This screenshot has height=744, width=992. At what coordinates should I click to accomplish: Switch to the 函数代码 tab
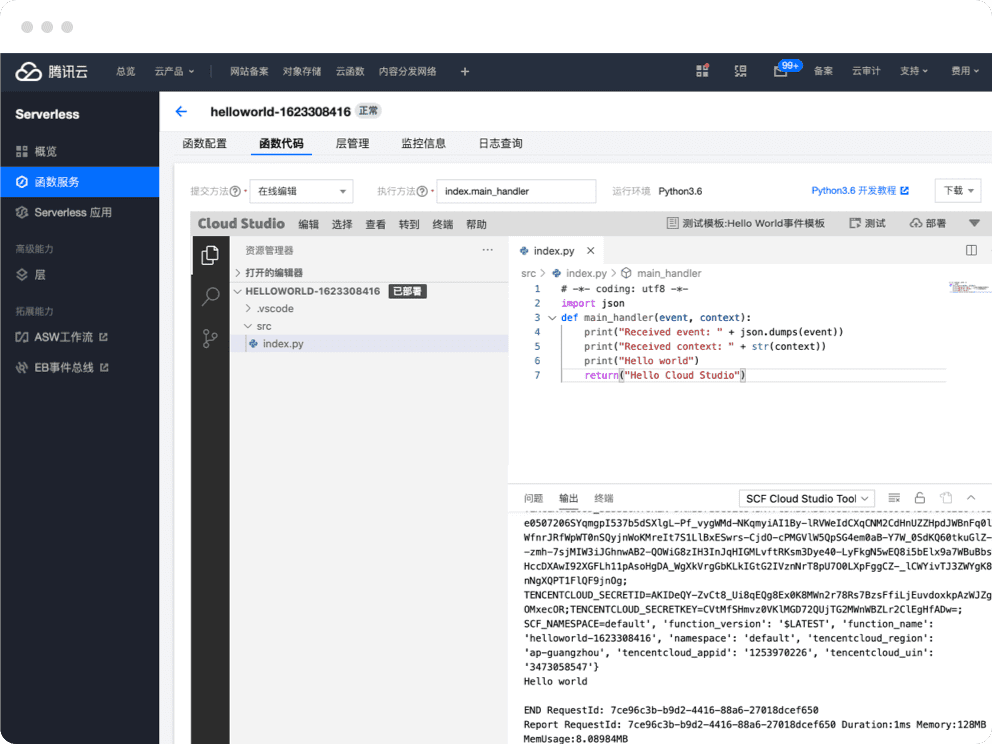[x=282, y=144]
